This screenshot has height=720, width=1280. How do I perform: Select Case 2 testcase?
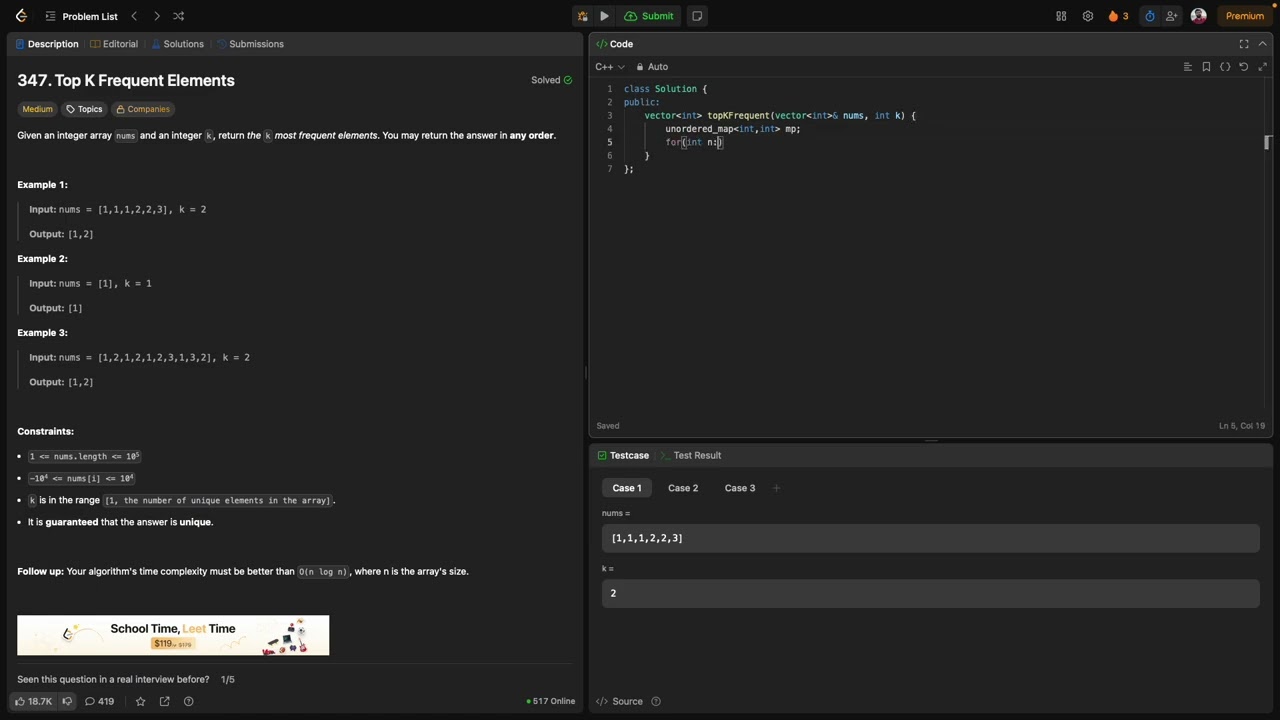pos(683,488)
